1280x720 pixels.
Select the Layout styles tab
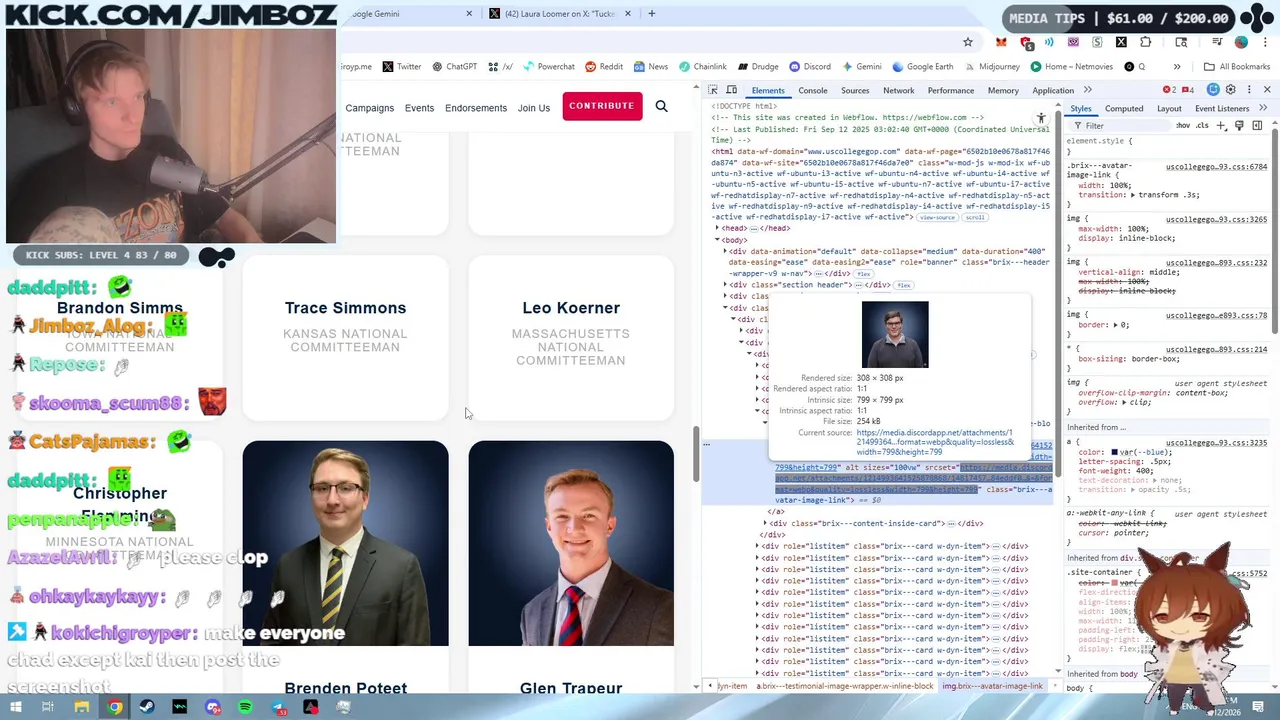pyautogui.click(x=1169, y=108)
